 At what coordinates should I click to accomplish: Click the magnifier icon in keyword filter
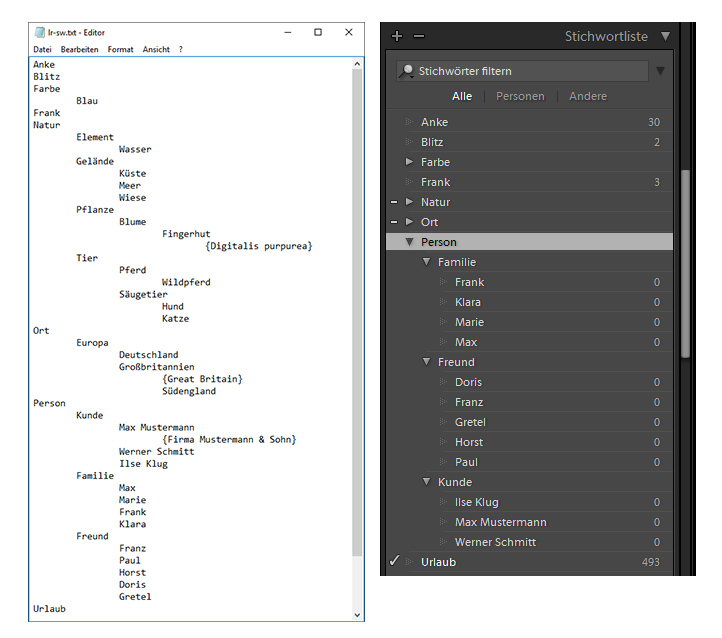point(407,71)
